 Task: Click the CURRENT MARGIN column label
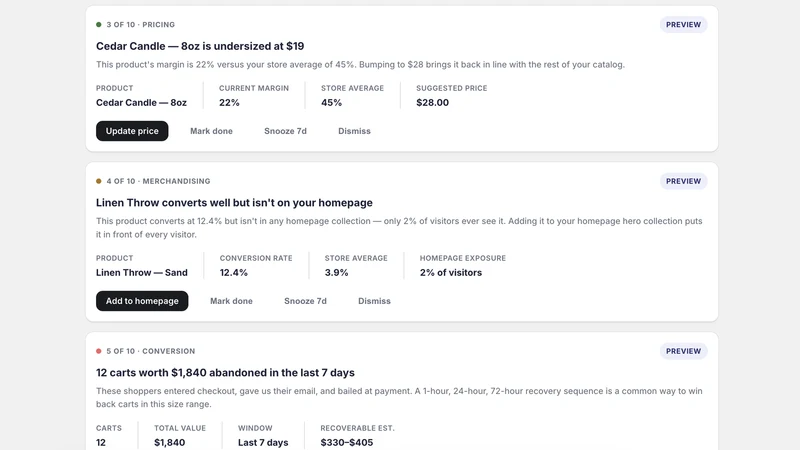[254, 88]
